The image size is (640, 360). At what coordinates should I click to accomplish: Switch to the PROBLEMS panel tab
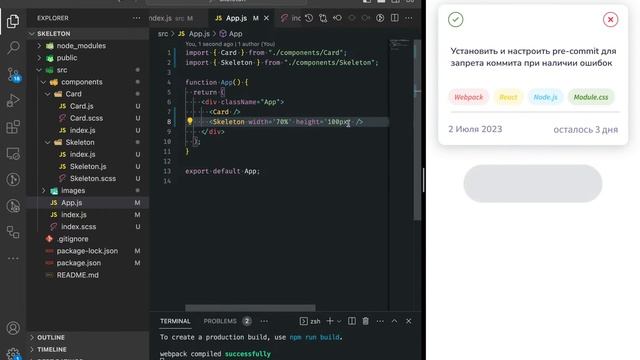click(x=220, y=321)
